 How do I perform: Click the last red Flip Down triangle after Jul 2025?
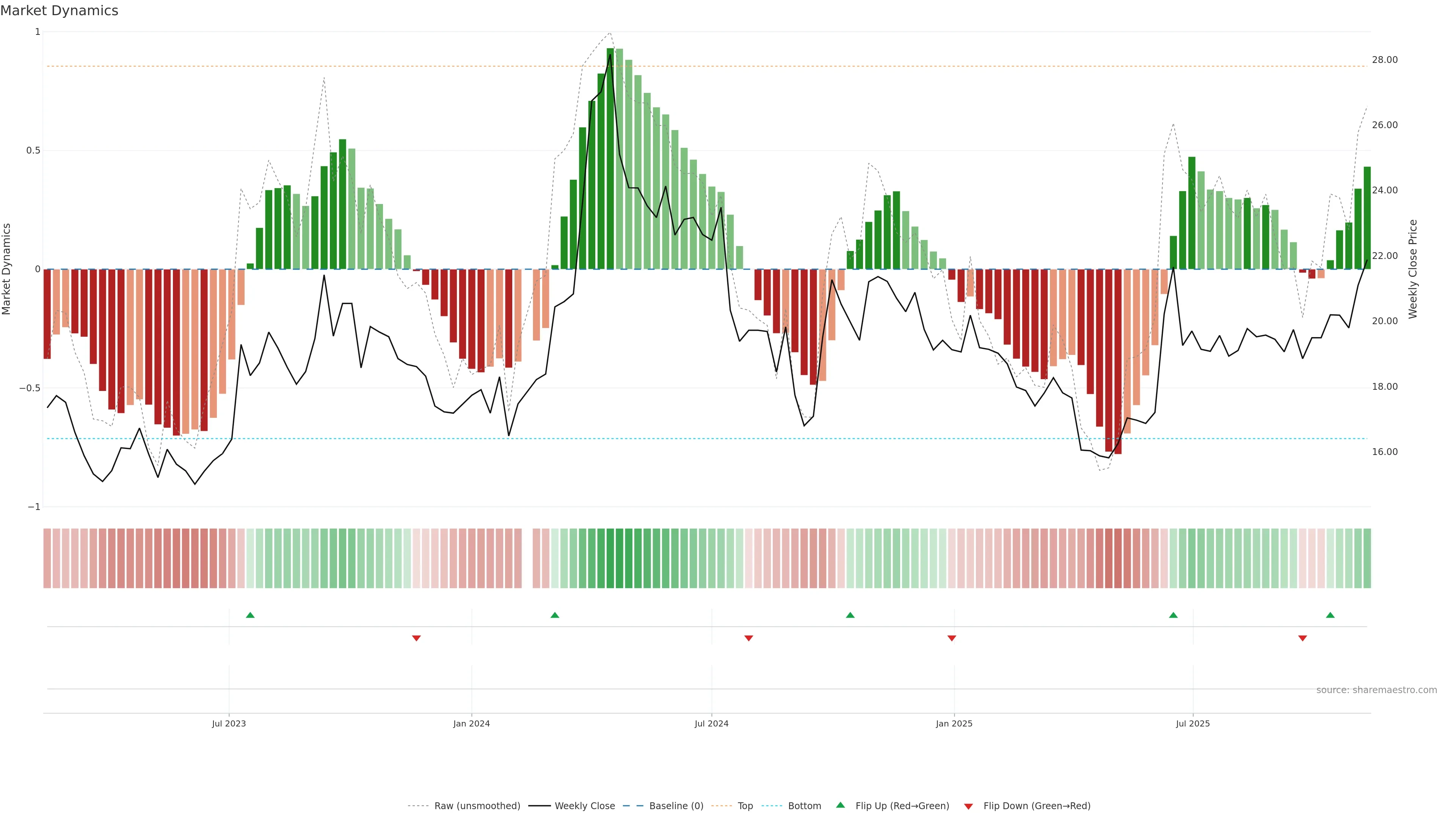[1303, 638]
